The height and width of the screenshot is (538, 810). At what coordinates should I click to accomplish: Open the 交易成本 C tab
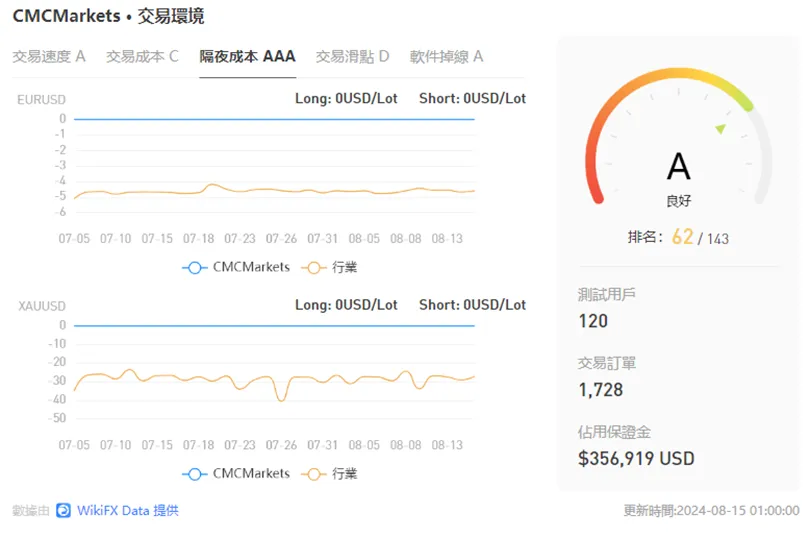(142, 56)
